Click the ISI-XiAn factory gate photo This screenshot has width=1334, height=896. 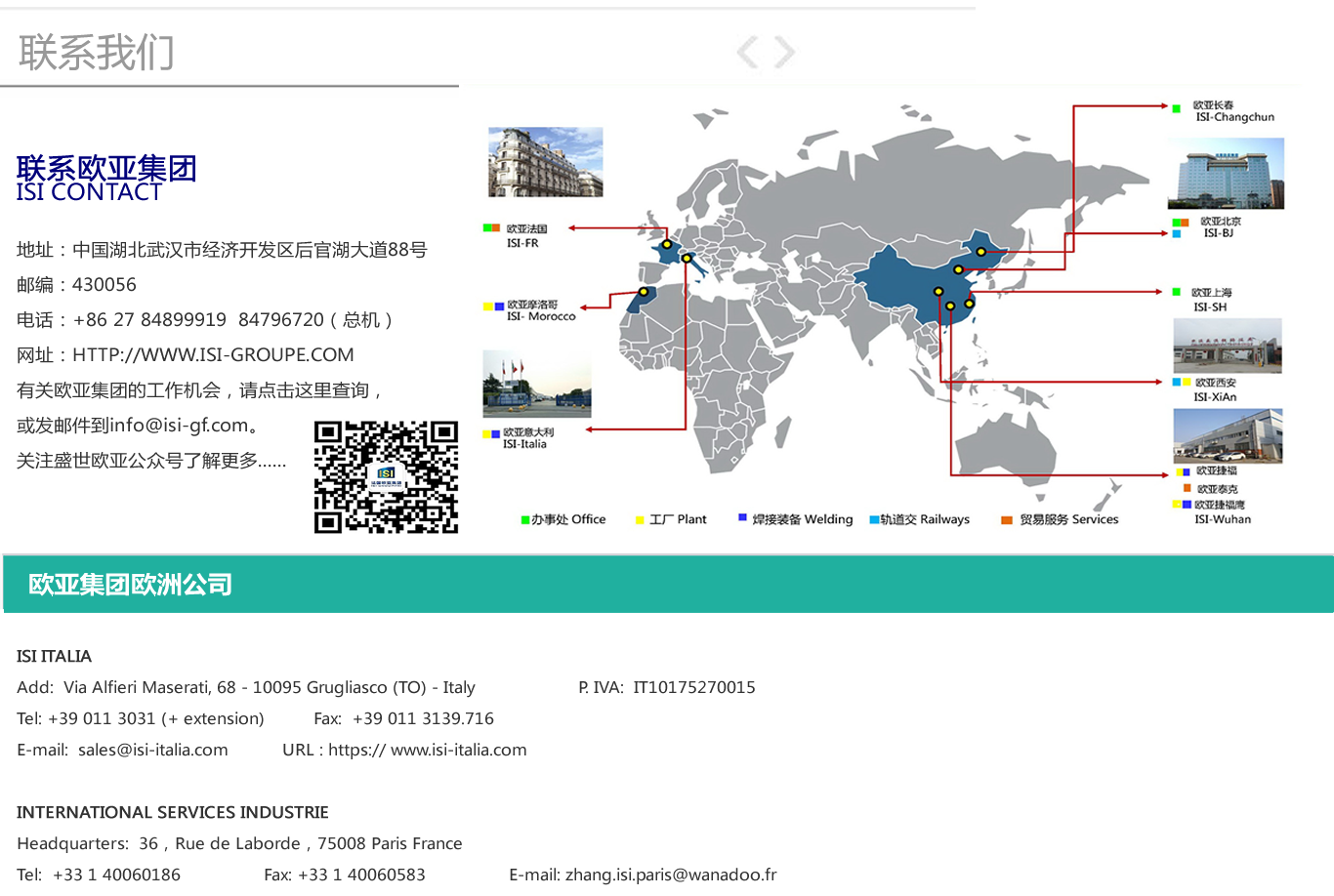pyautogui.click(x=1228, y=346)
